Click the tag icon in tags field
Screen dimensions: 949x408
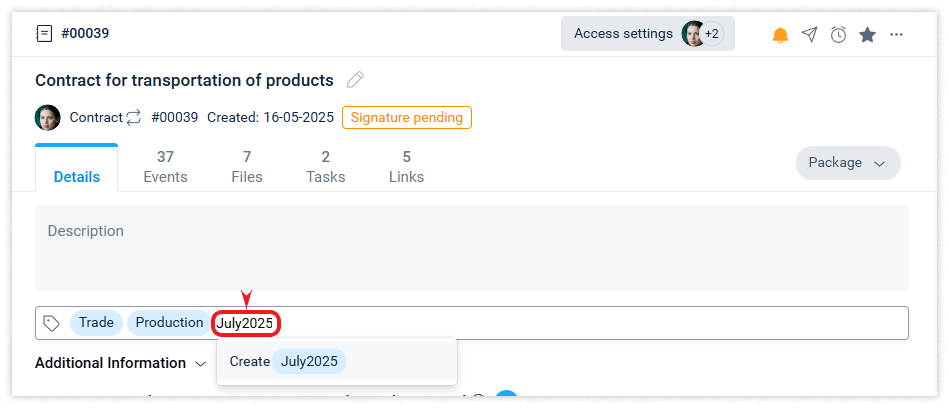[x=52, y=323]
